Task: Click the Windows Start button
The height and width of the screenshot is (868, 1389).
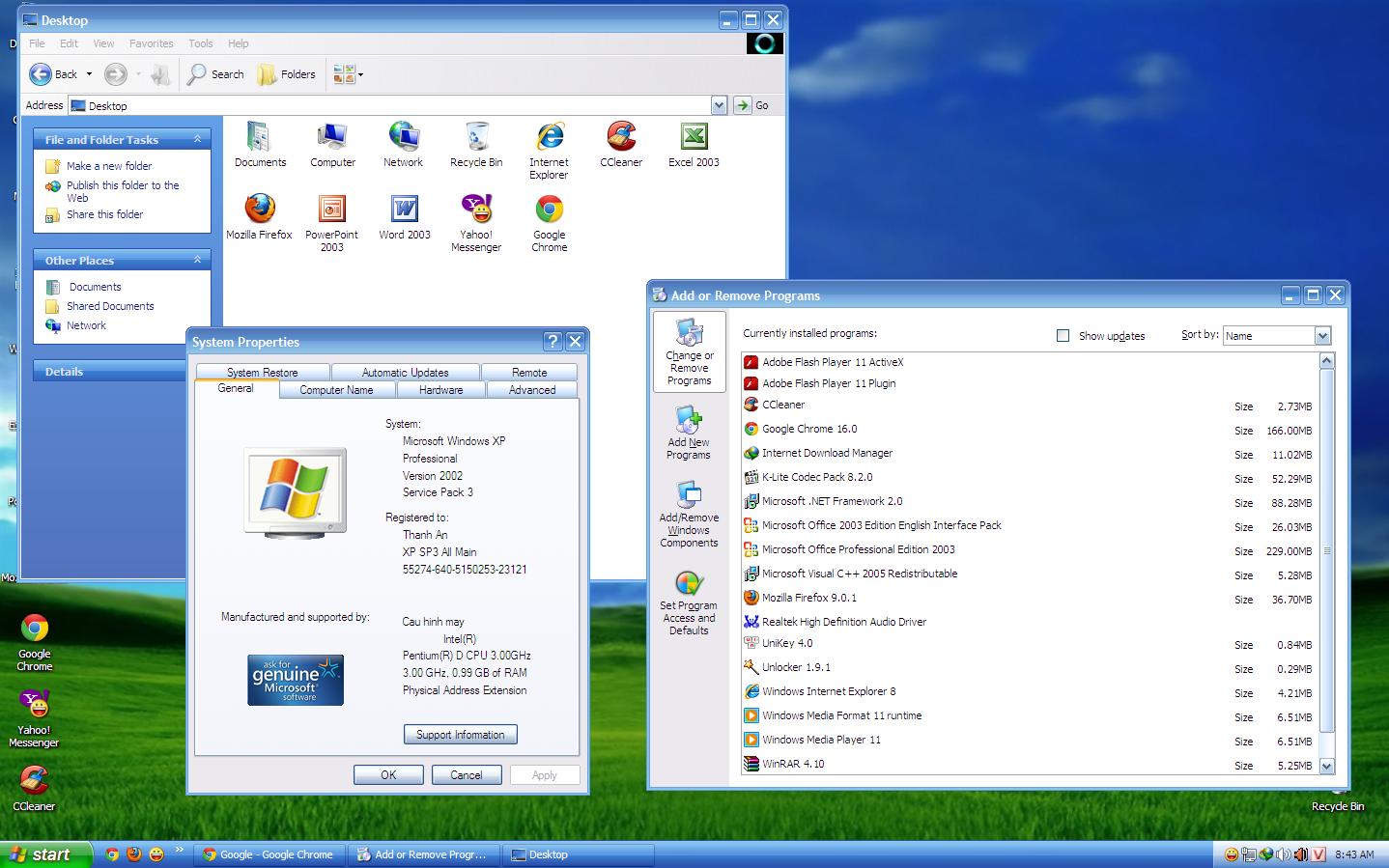Action: [46, 854]
